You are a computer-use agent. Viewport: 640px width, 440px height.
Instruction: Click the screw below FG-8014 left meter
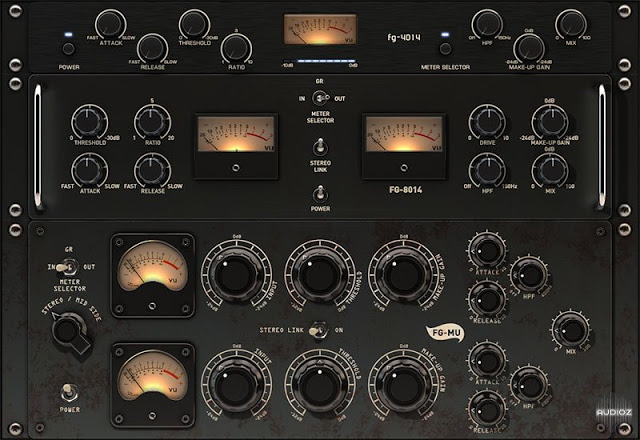pyautogui.click(x=236, y=168)
